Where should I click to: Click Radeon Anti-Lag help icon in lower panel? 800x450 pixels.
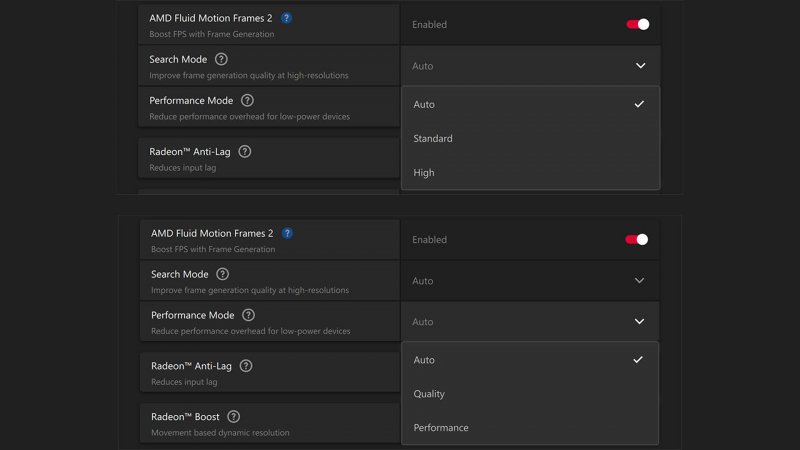[x=246, y=366]
